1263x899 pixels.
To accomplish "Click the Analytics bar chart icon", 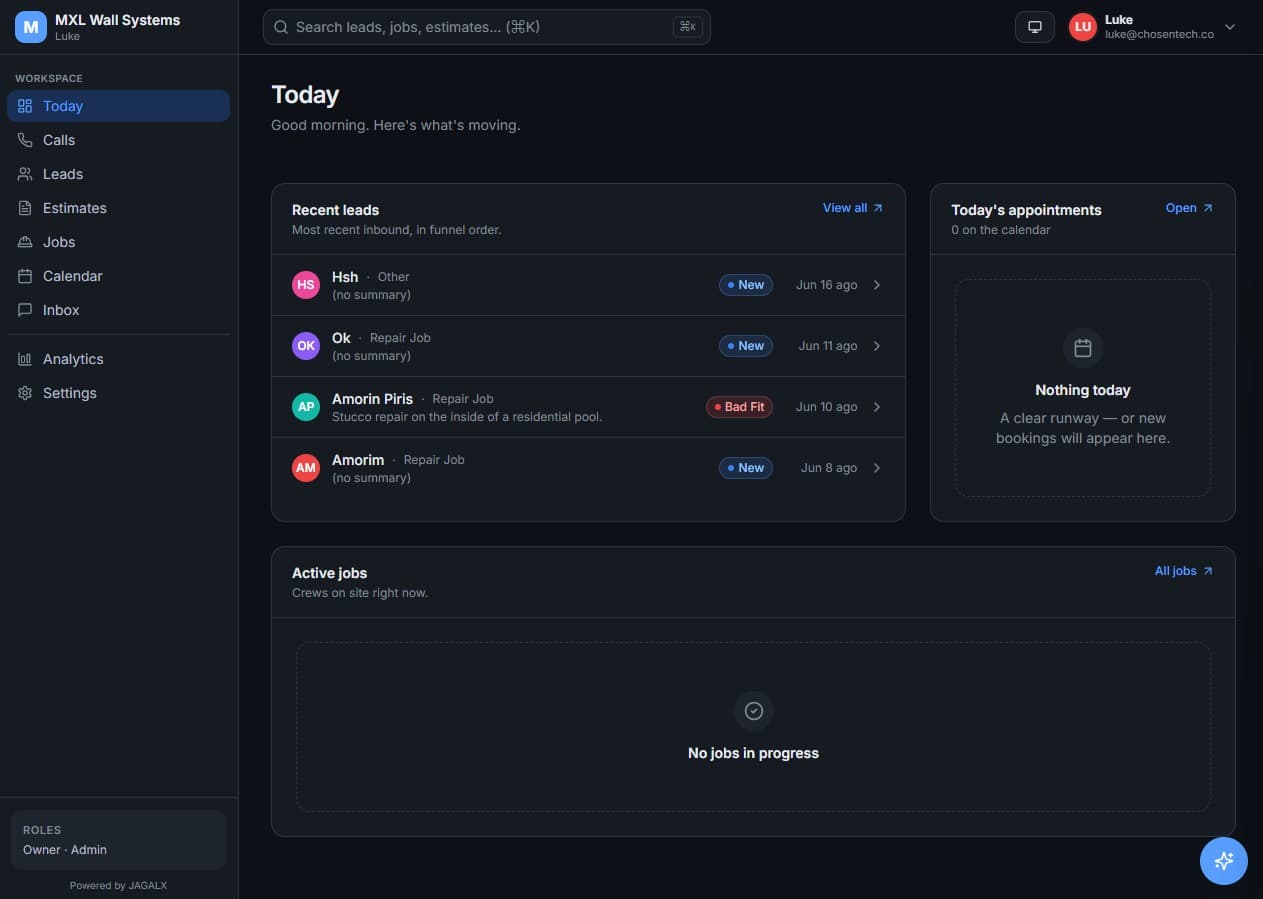I will click(25, 359).
